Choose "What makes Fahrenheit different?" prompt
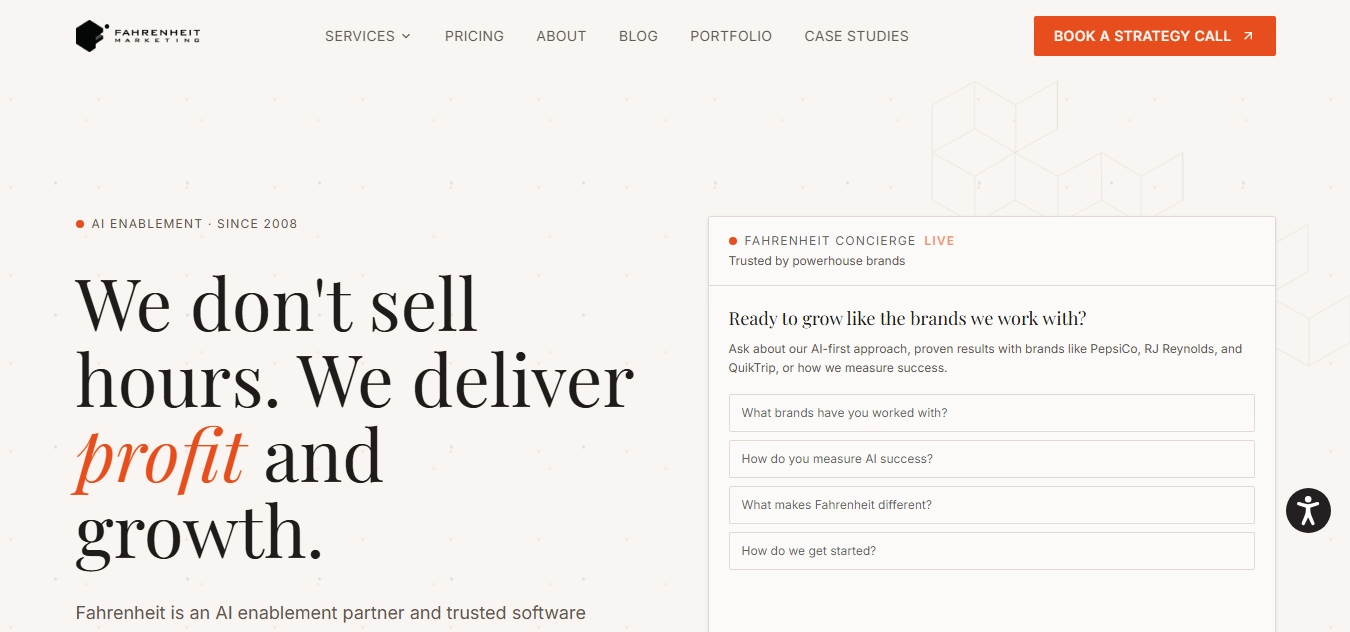 coord(992,505)
